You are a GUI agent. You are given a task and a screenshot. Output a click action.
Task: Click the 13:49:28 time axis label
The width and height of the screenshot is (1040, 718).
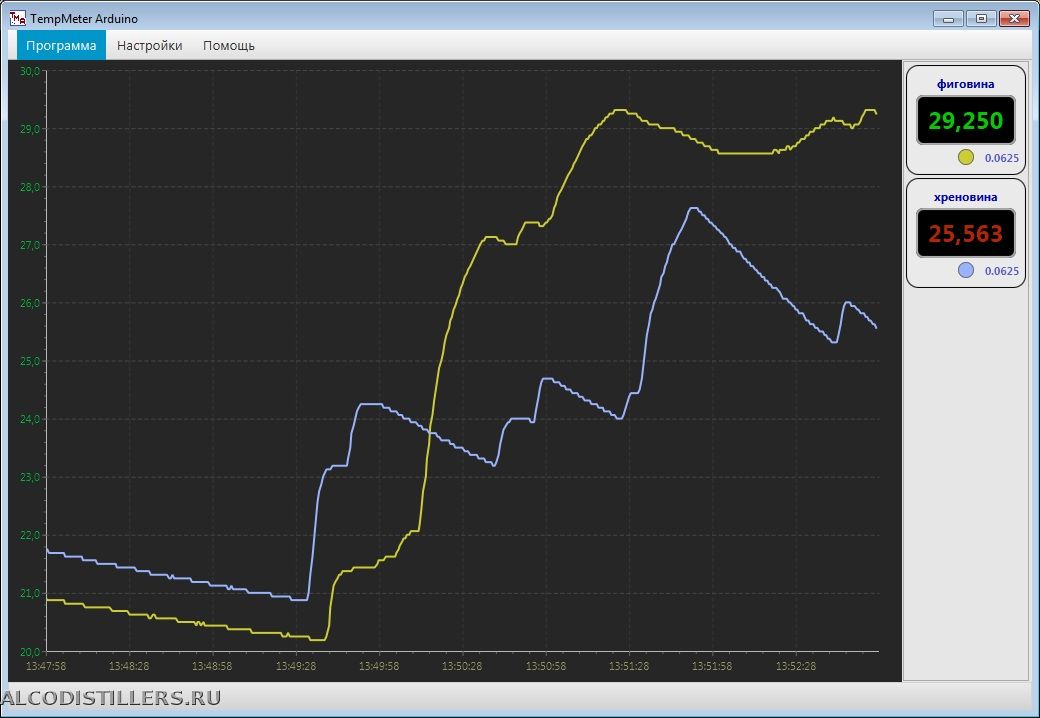point(296,666)
